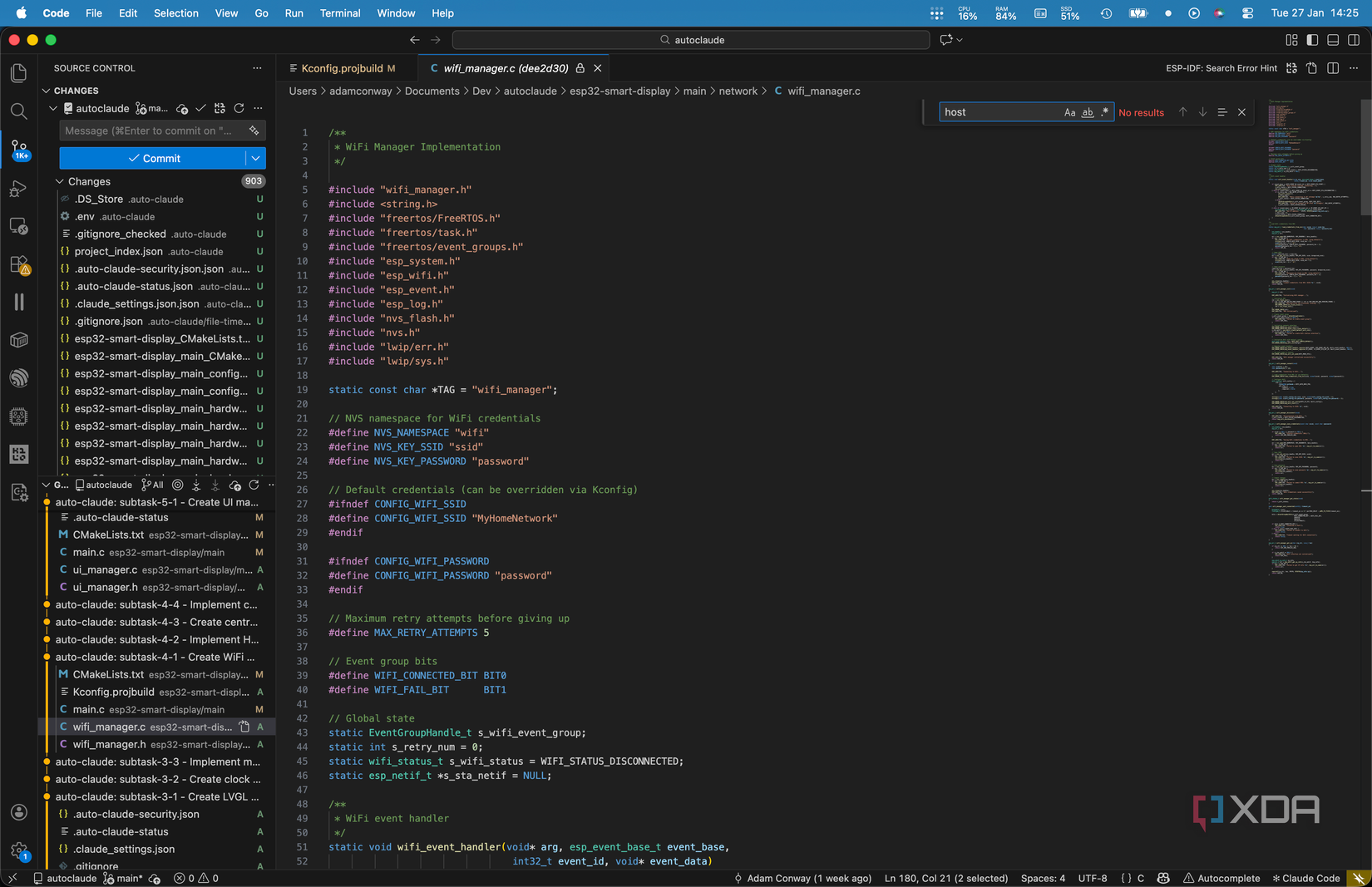Open the Search view in activity bar
This screenshot has height=887, width=1372.
[x=18, y=111]
